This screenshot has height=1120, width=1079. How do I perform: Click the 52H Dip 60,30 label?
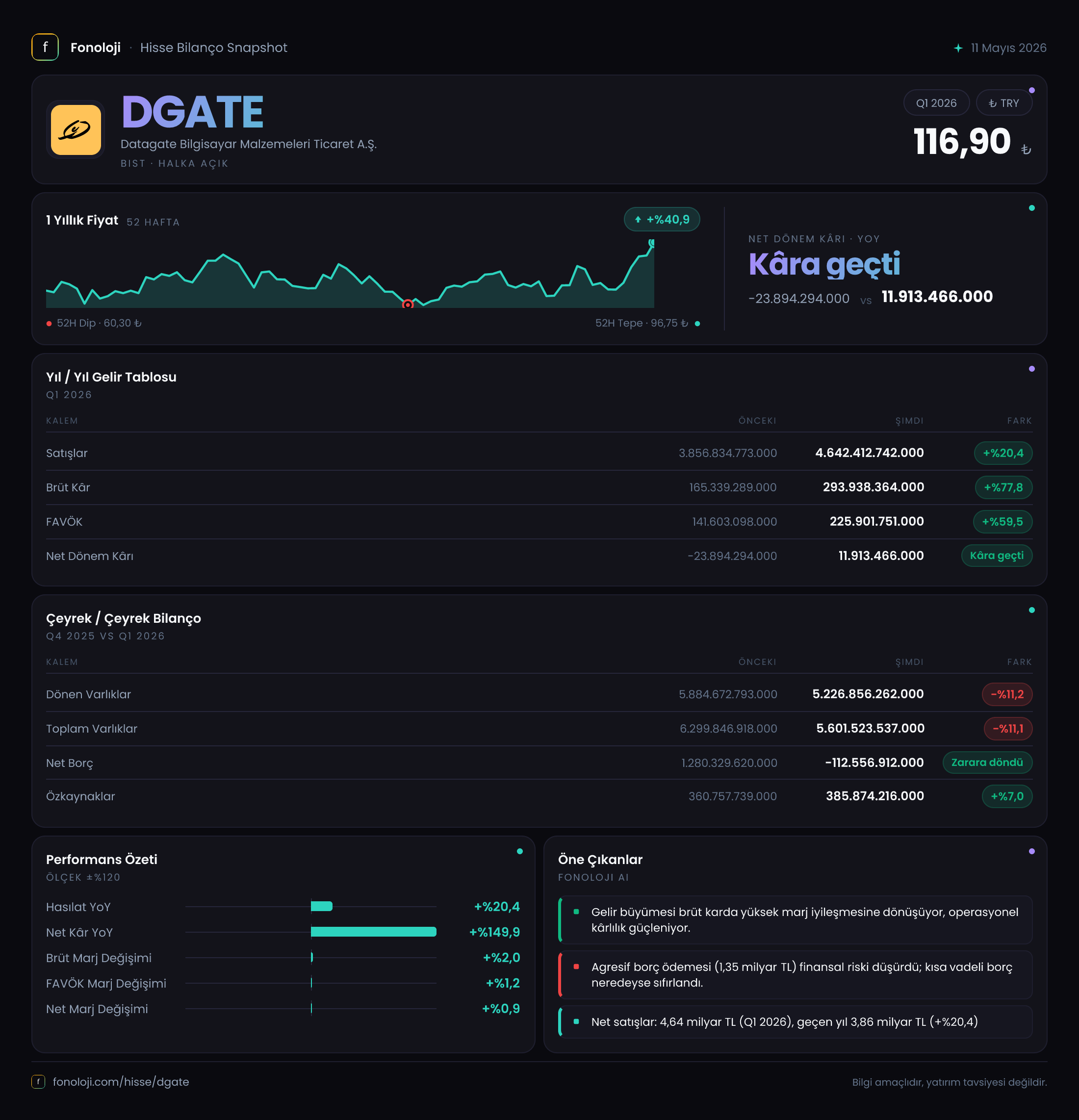tap(99, 323)
